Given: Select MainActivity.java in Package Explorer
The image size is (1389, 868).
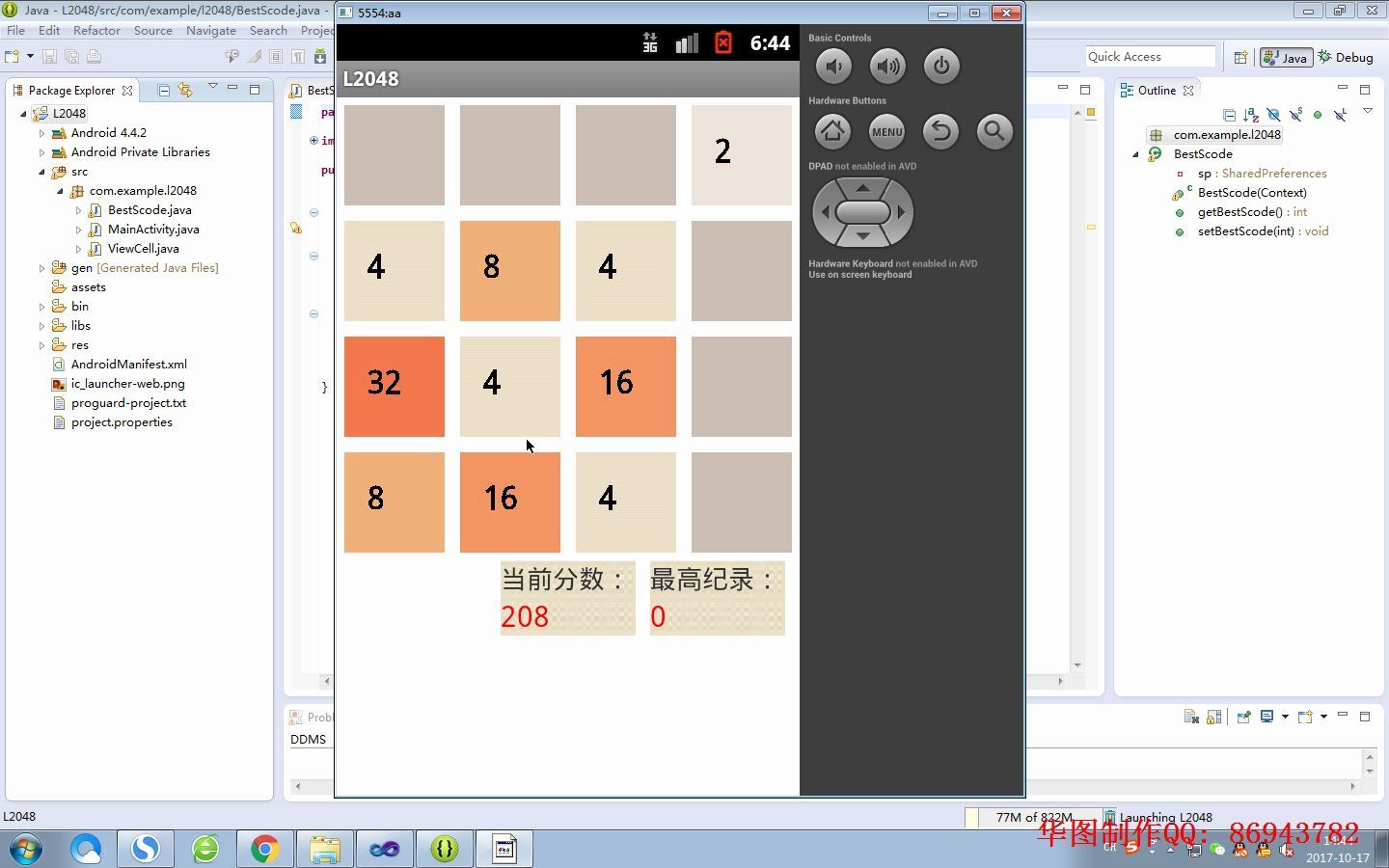Looking at the screenshot, I should [x=153, y=230].
